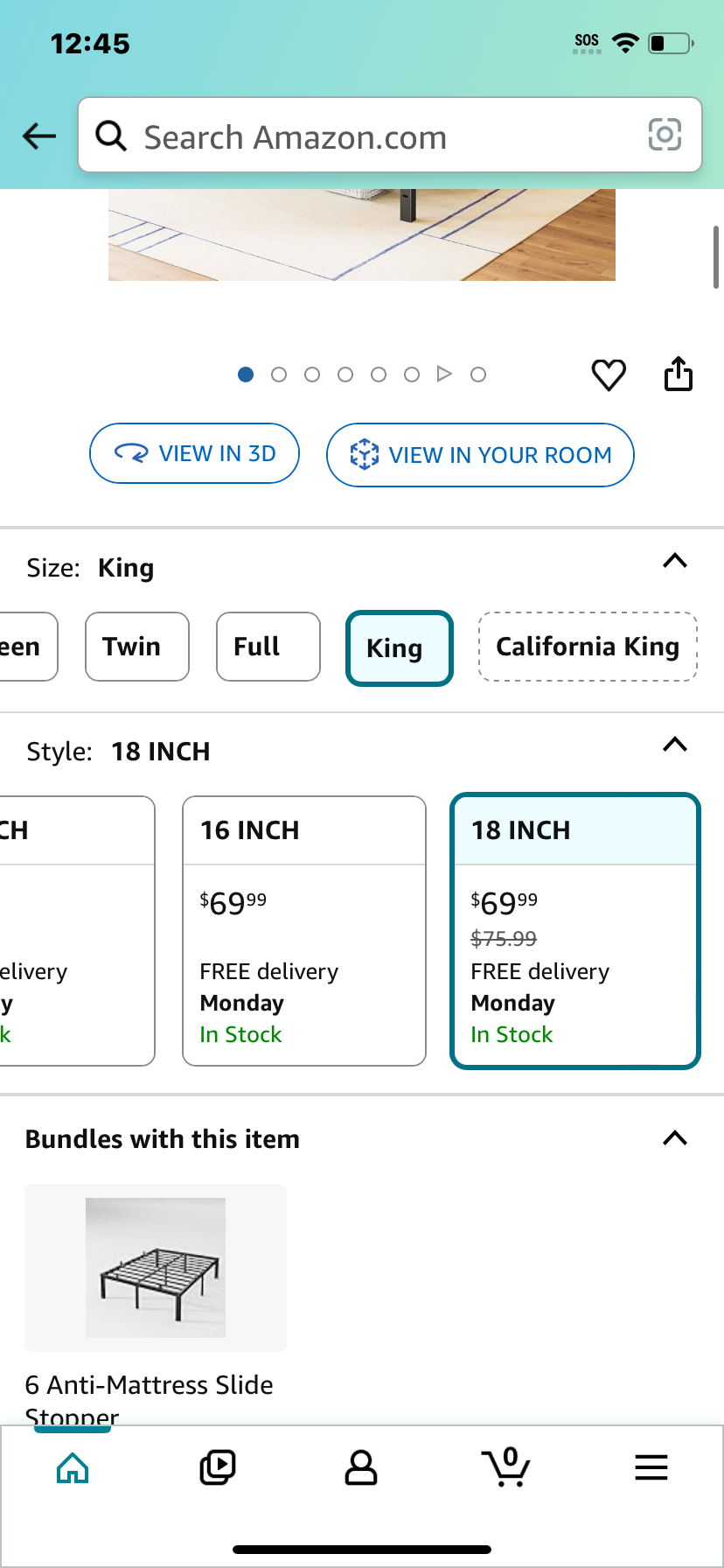This screenshot has height=1568, width=724.
Task: Select the 16 INCH style card
Action: (x=304, y=931)
